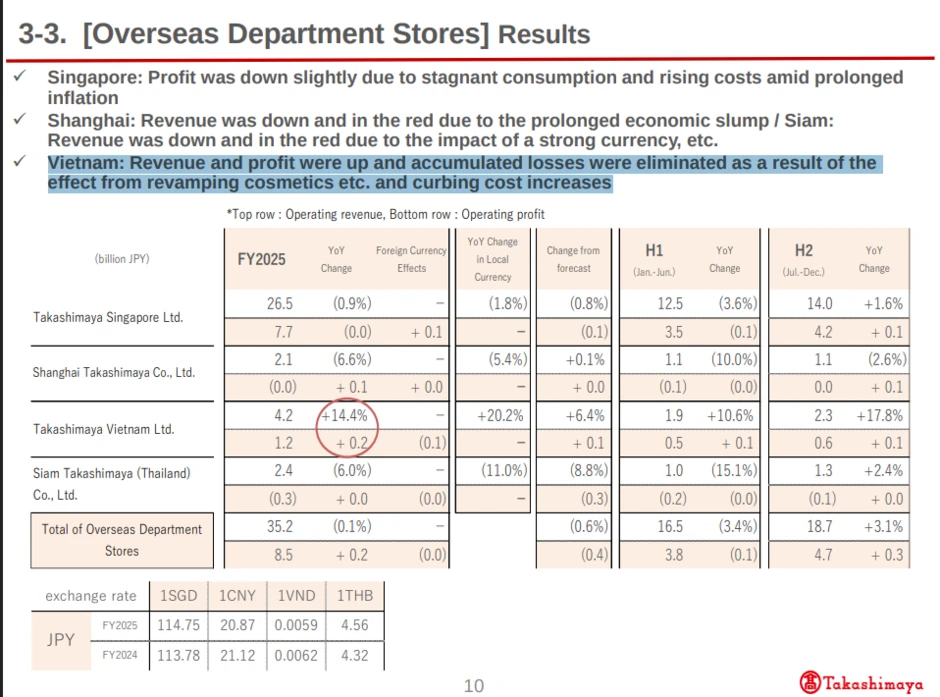The height and width of the screenshot is (697, 940).
Task: Click Shanghai's local currency change (5.4%)
Action: click(508, 359)
